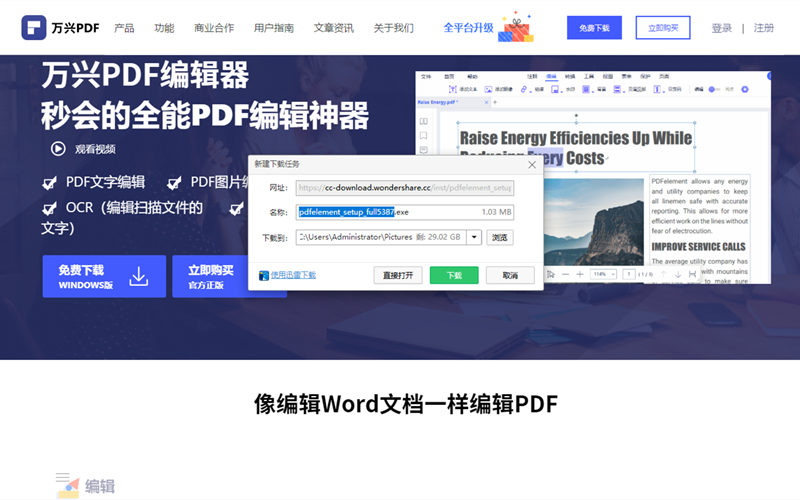800x500 pixels.
Task: Toggle the edit mode slider in editor toolbar
Action: 715,89
